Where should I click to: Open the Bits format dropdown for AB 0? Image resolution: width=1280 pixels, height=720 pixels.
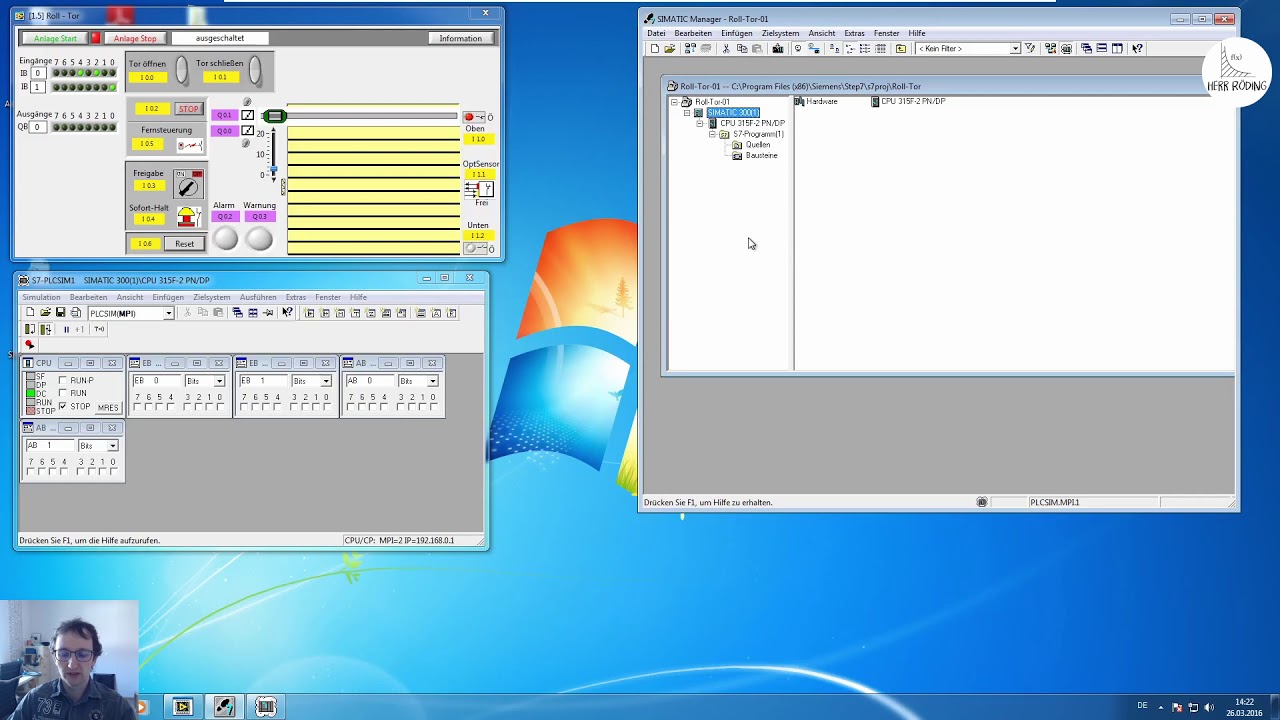tap(432, 381)
